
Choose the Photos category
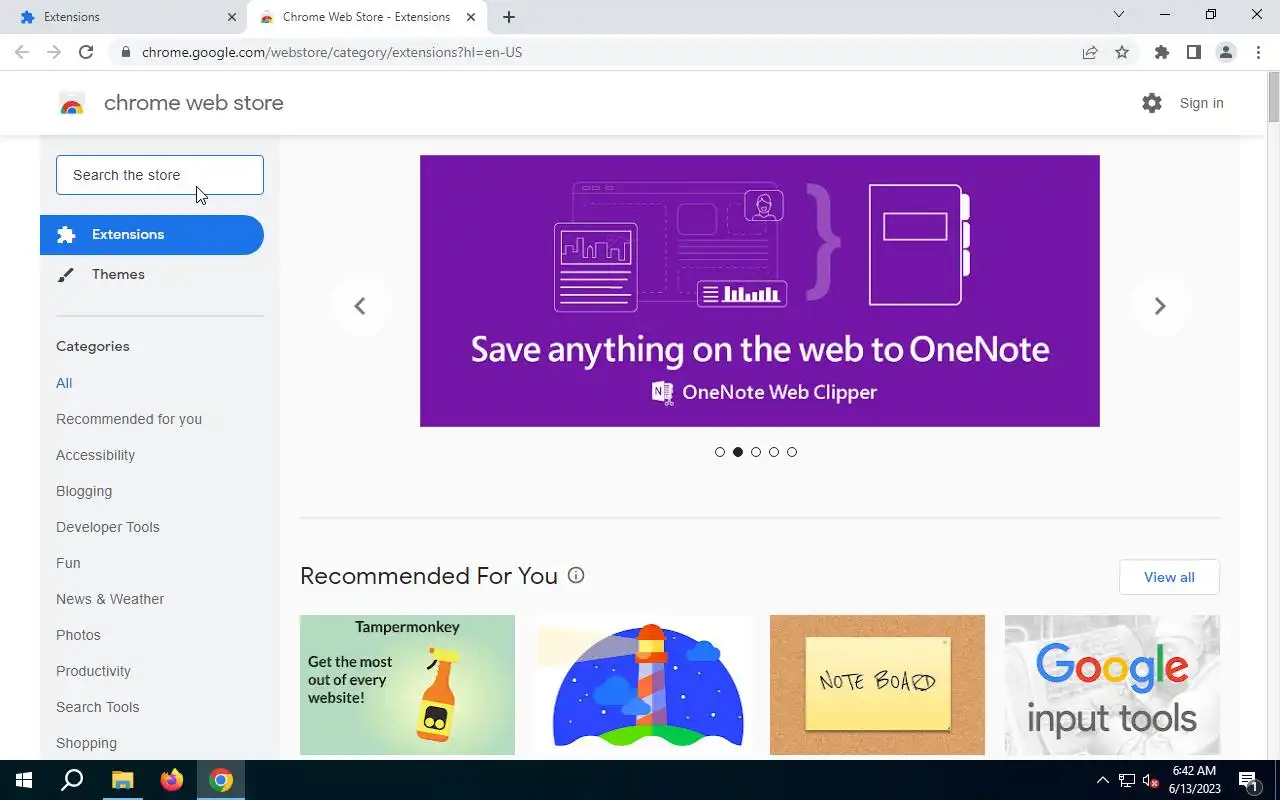(78, 635)
